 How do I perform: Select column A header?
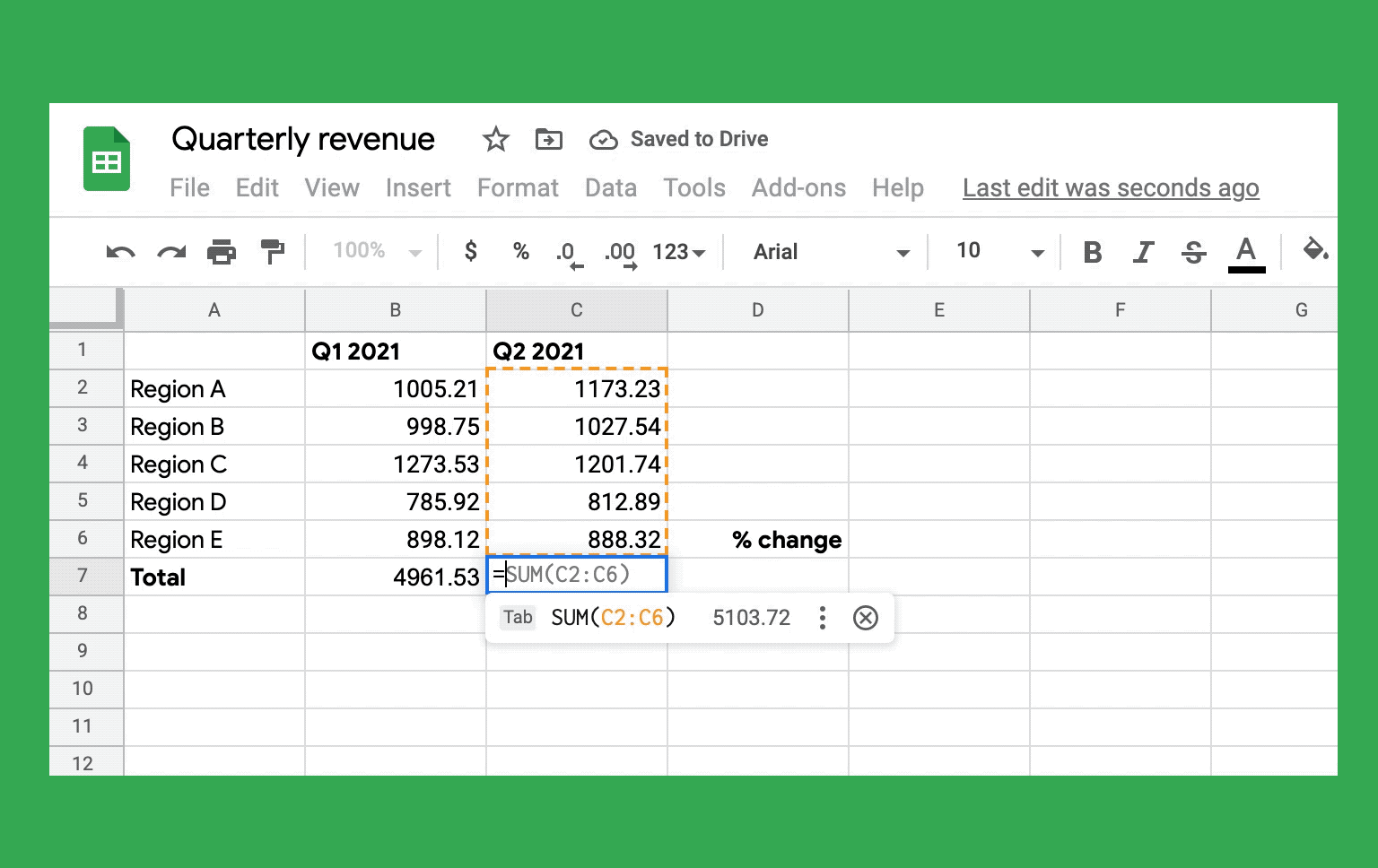point(214,310)
